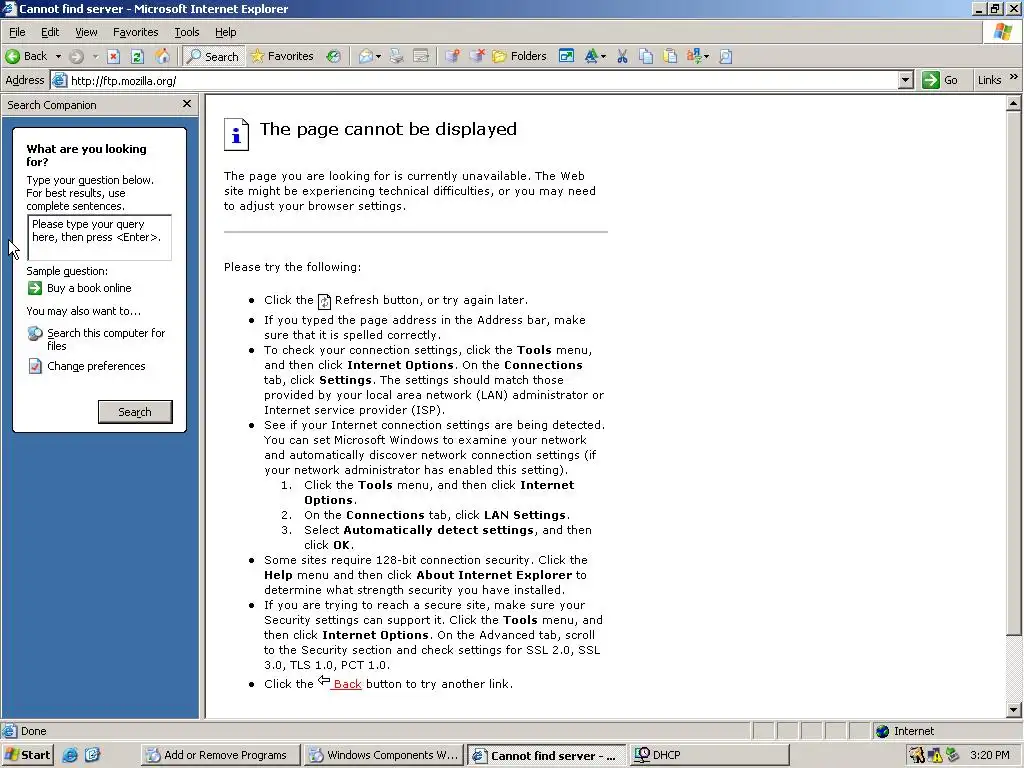Open the Tools menu
The height and width of the screenshot is (768, 1024).
[x=186, y=32]
